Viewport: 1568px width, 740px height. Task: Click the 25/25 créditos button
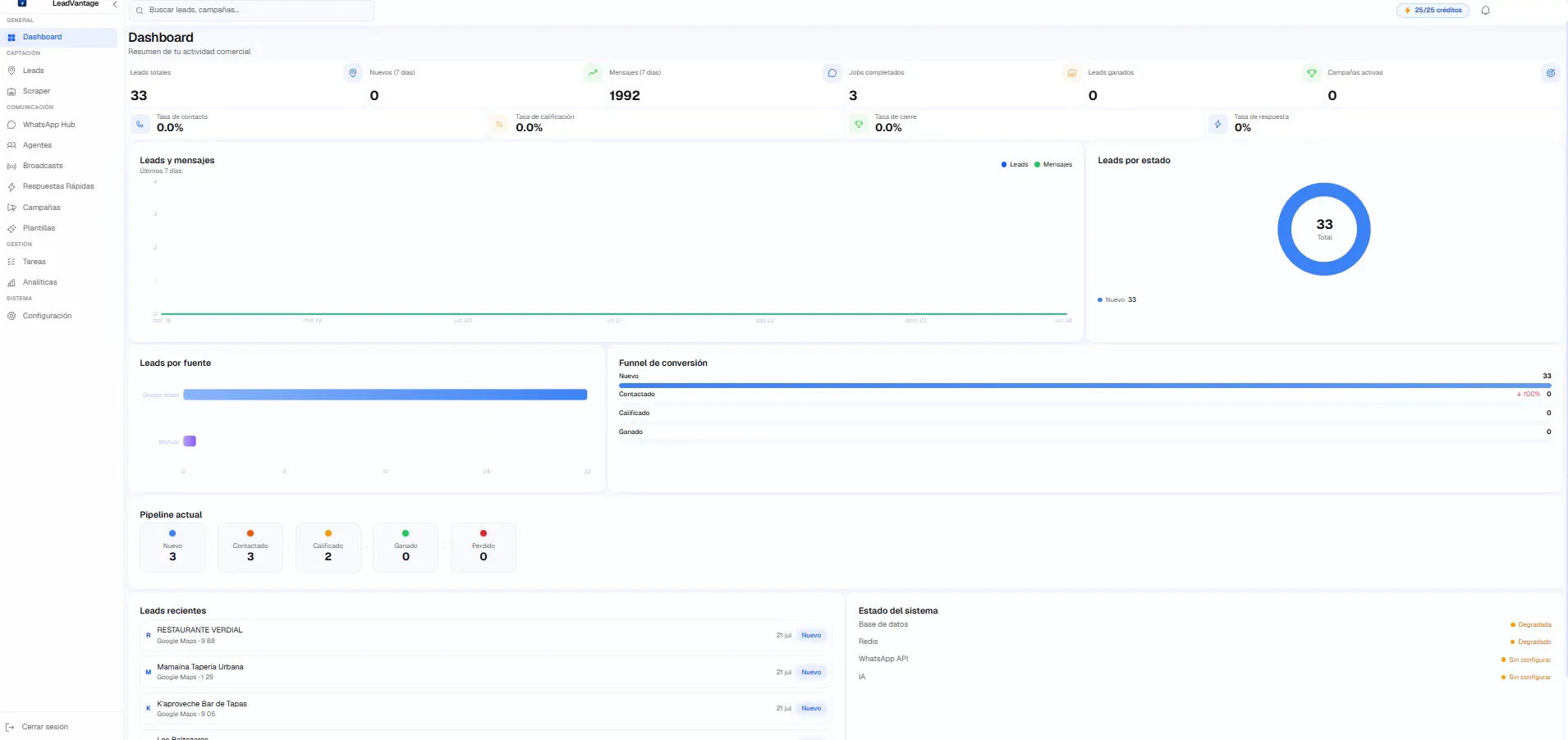tap(1433, 11)
